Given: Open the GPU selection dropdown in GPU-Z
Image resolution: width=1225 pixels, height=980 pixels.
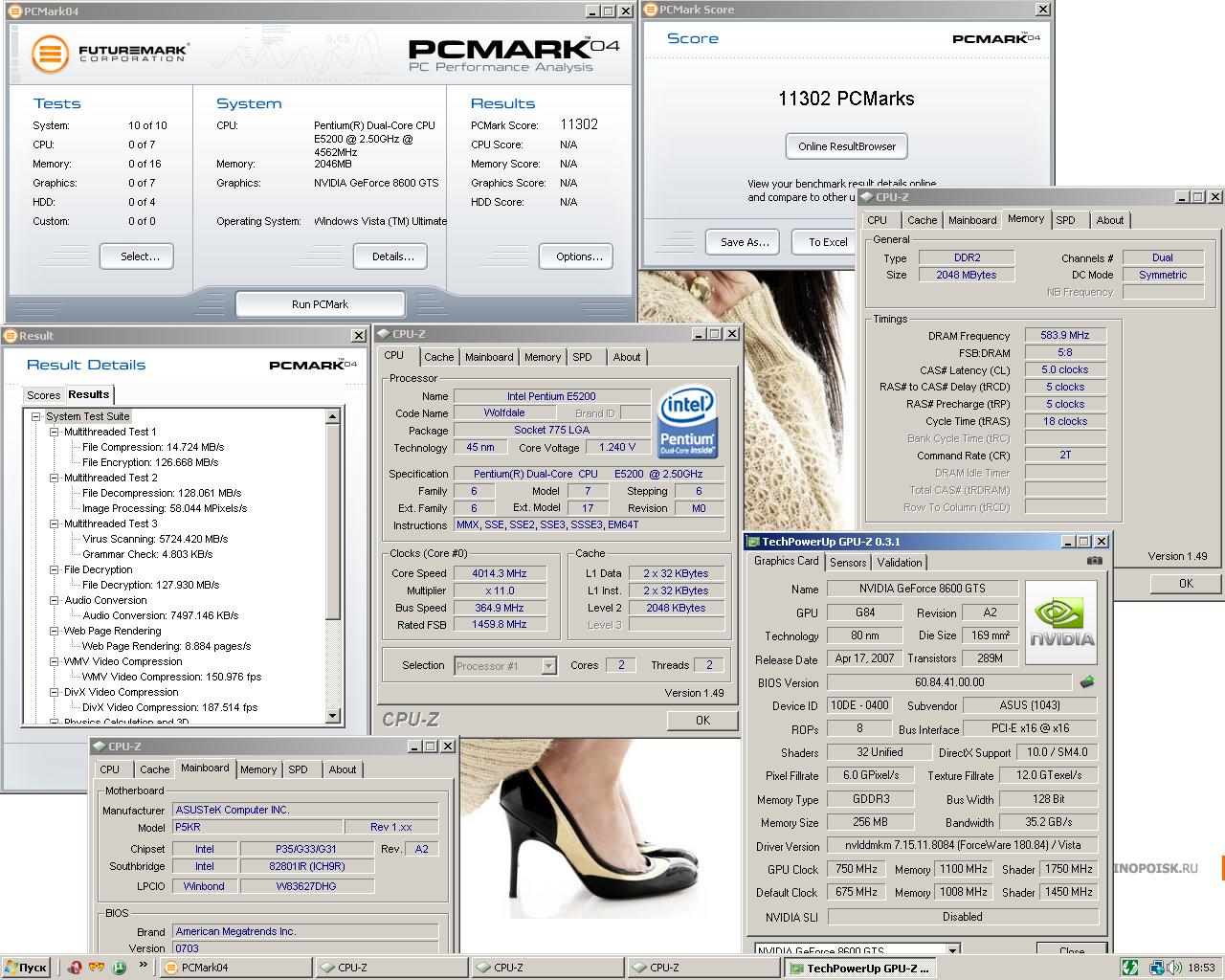Looking at the screenshot, I should pos(952,951).
